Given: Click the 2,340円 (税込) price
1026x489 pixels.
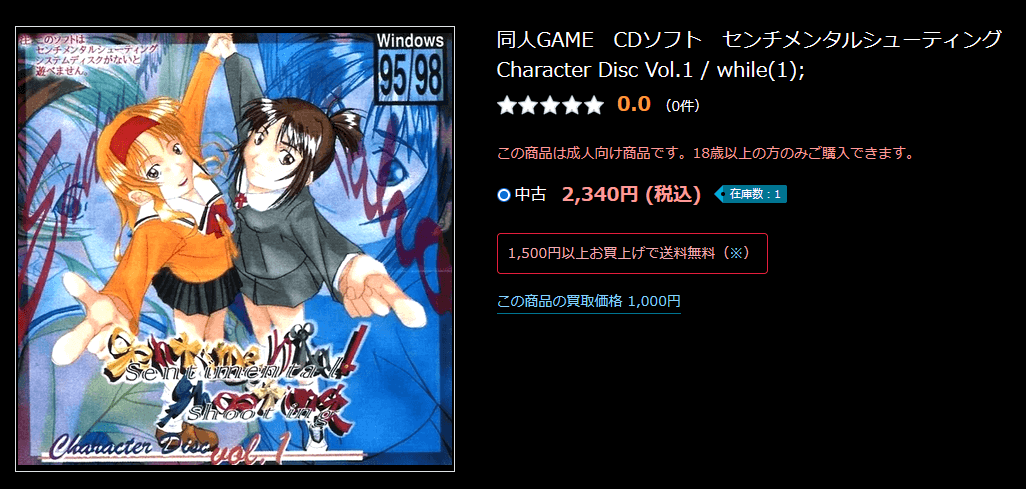Looking at the screenshot, I should point(631,194).
